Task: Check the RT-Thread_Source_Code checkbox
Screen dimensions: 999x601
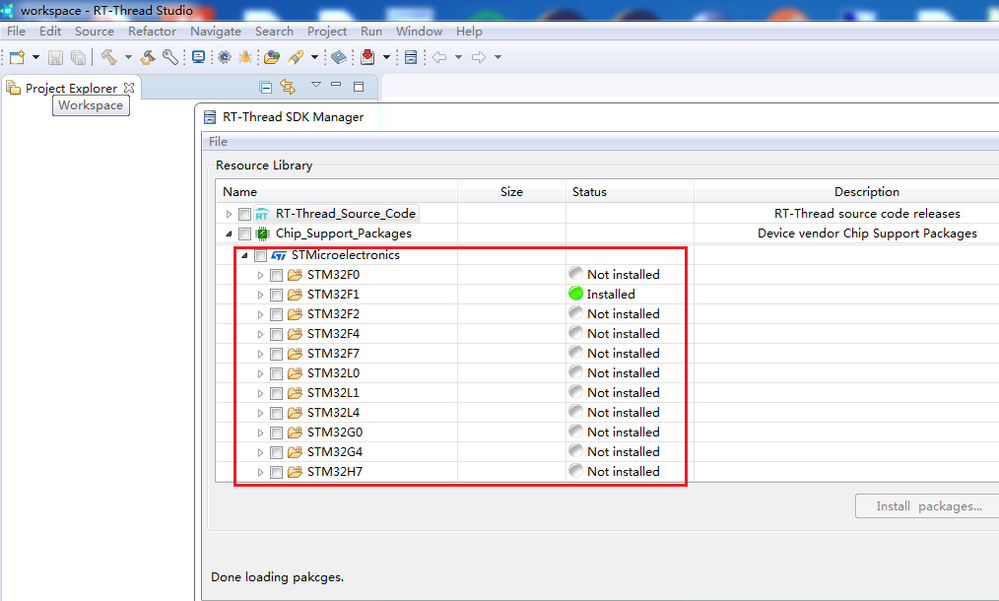Action: pos(245,214)
